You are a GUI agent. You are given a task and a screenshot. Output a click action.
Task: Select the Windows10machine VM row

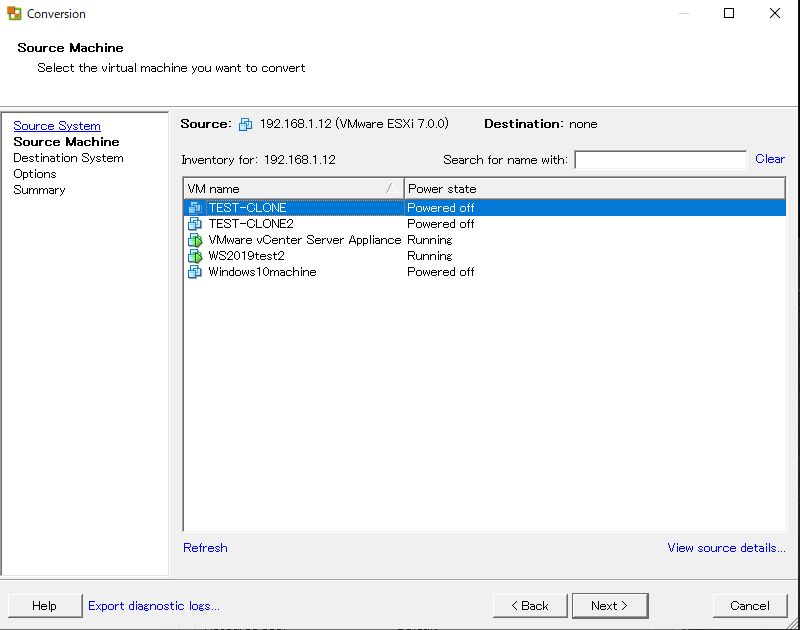484,271
